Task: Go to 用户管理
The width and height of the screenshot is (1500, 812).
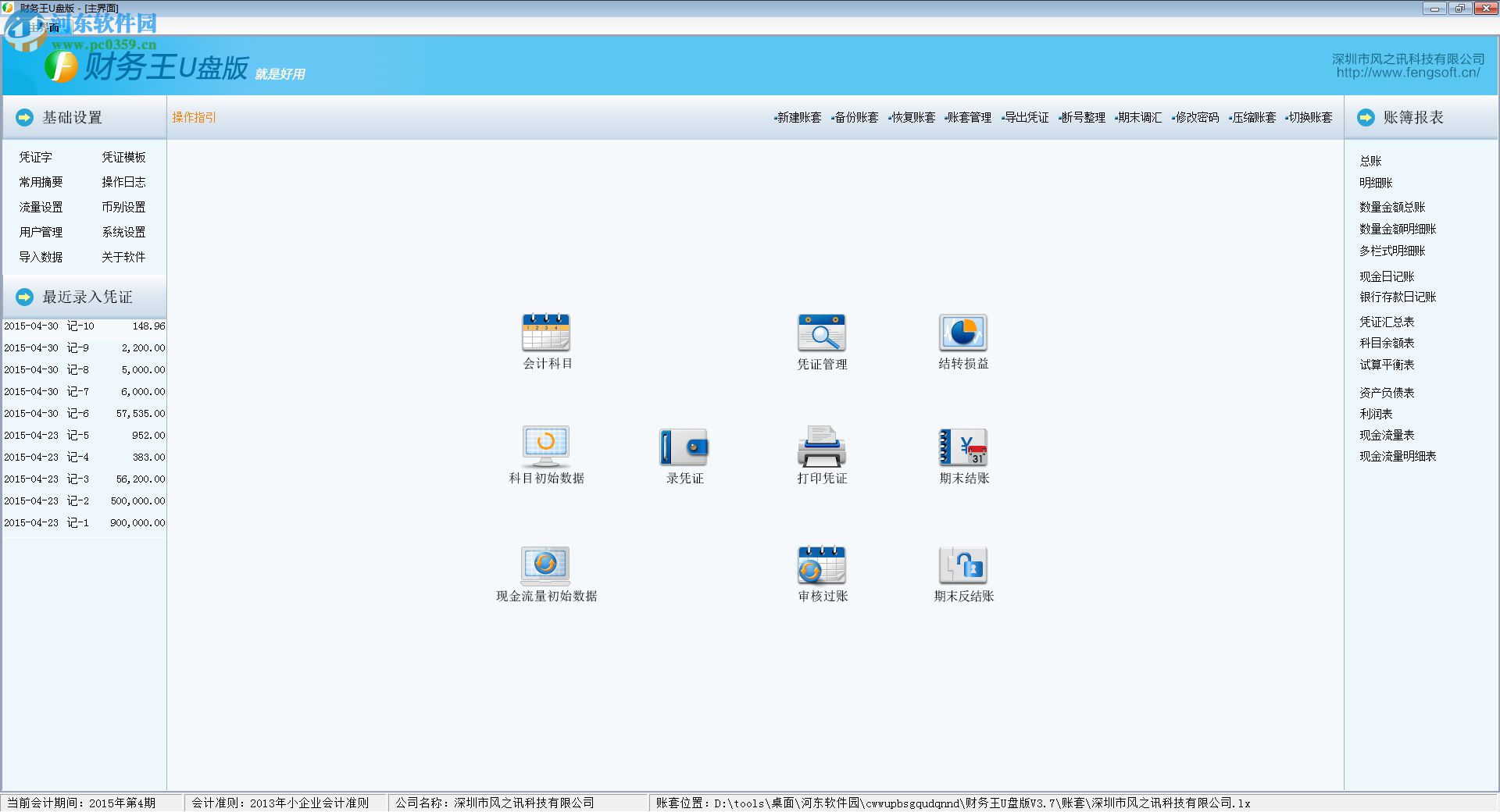Action: [41, 233]
